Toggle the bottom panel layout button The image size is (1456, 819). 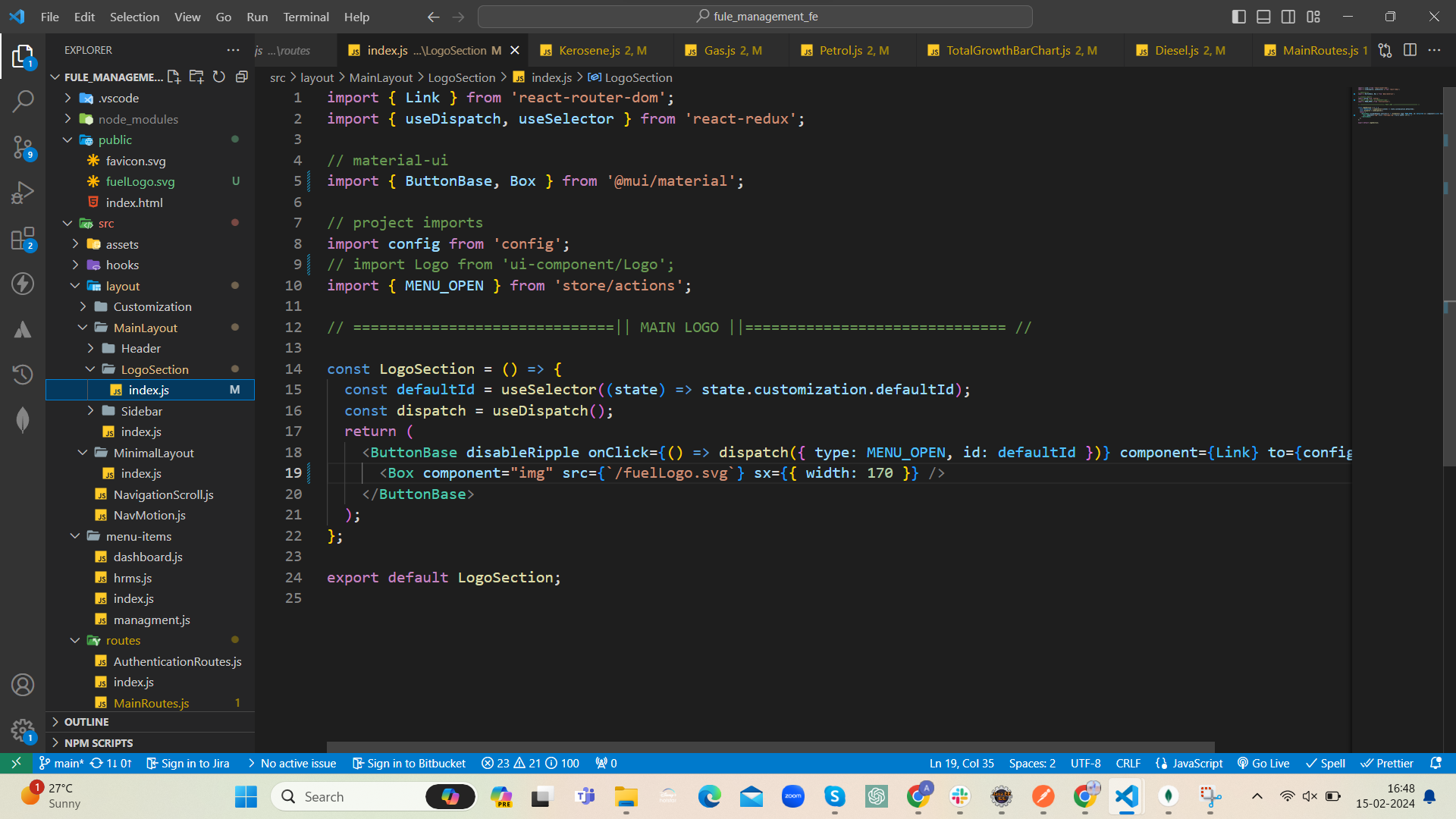click(1263, 17)
